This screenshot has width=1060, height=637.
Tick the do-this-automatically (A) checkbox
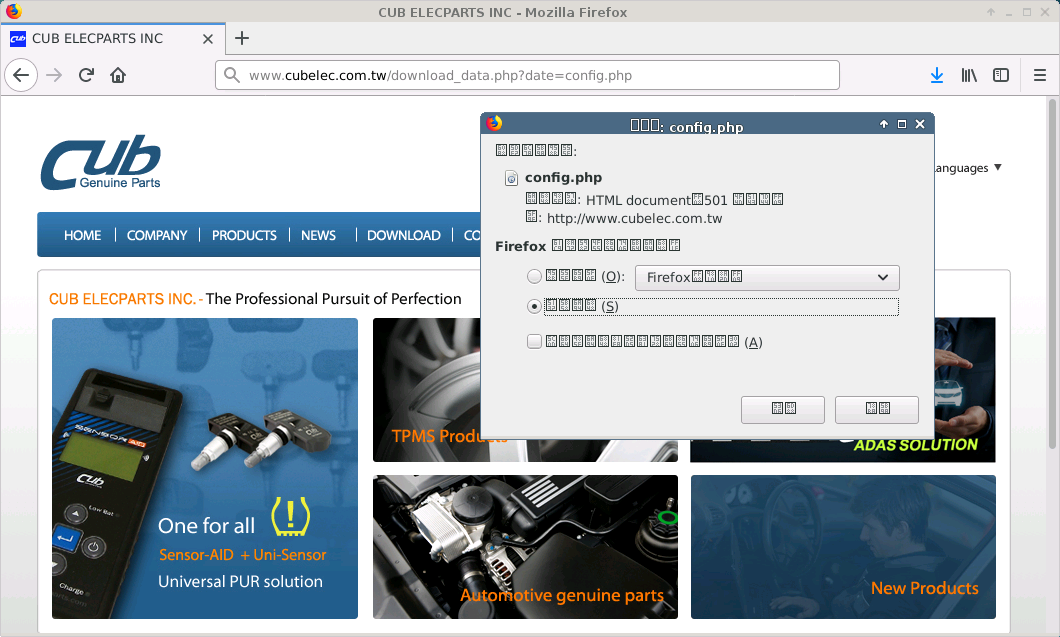tap(534, 341)
